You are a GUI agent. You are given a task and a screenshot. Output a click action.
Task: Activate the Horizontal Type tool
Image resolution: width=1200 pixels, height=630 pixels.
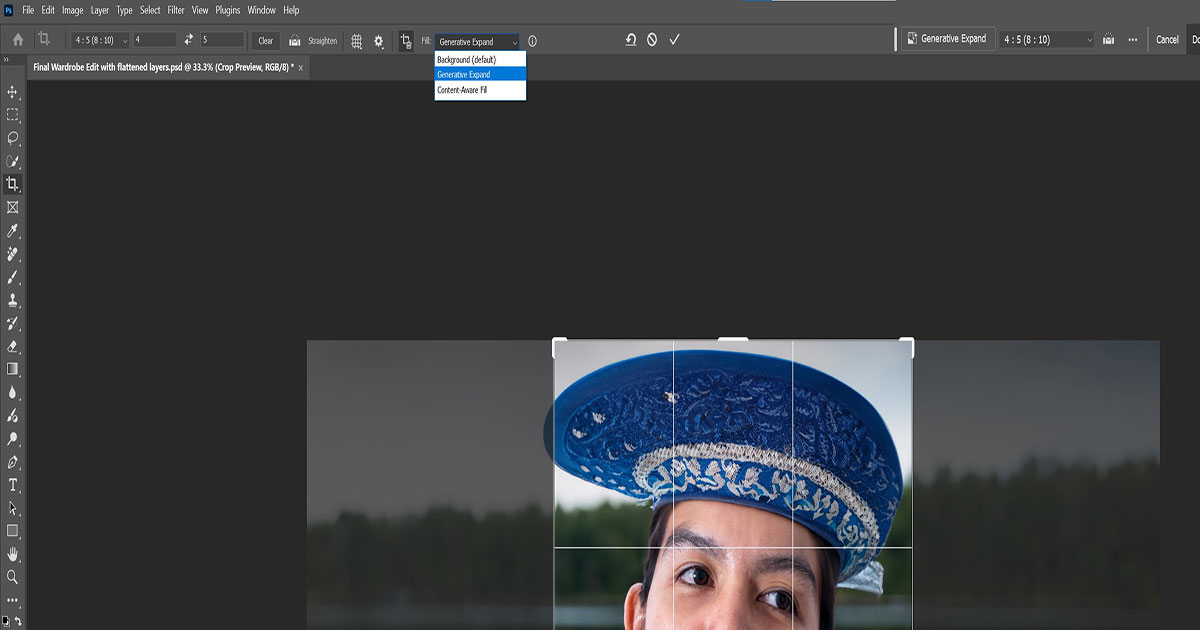pyautogui.click(x=13, y=485)
